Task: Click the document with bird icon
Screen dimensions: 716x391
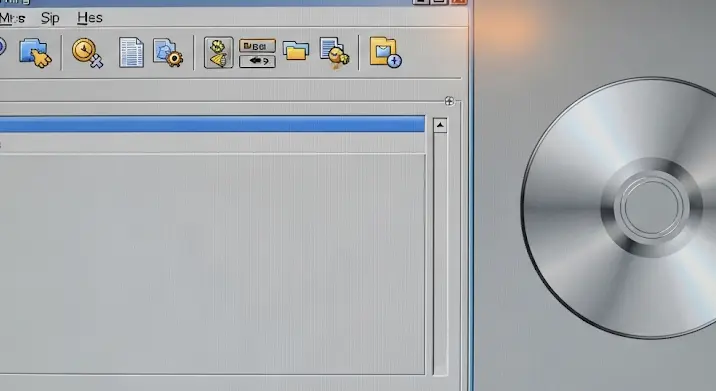Action: (x=334, y=53)
